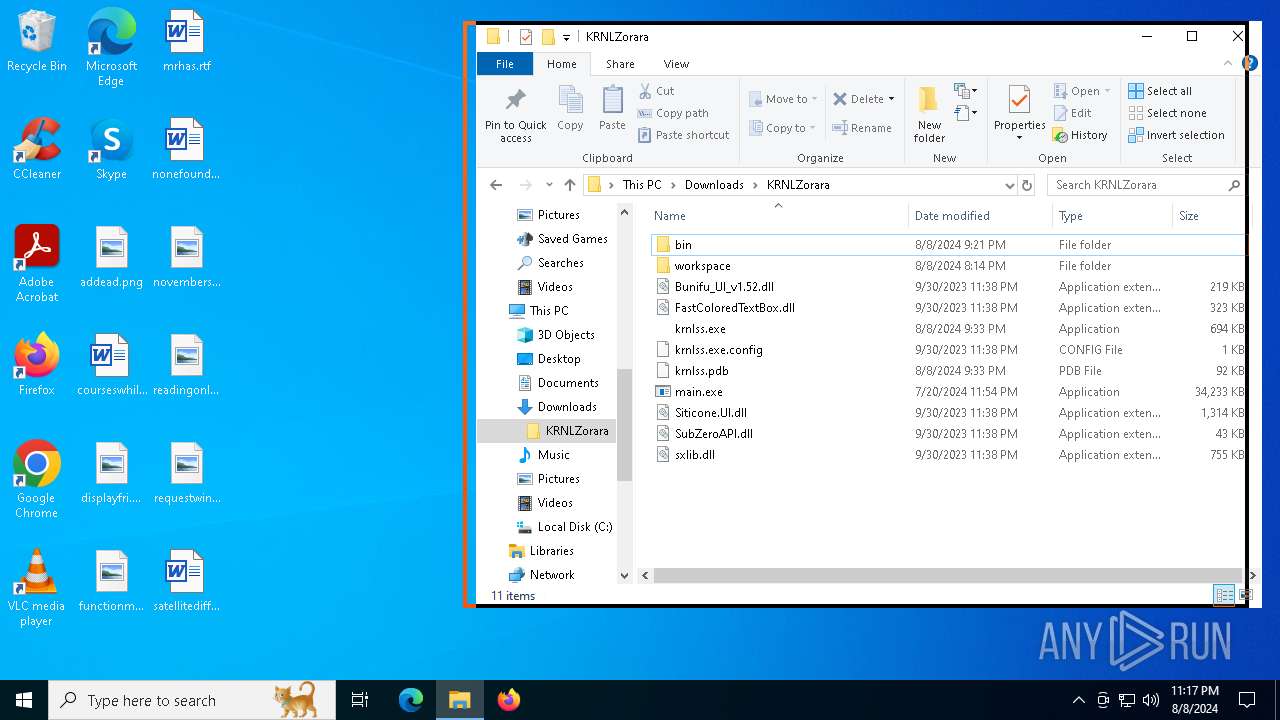Click Paste shortcut in the ribbon

tap(683, 135)
